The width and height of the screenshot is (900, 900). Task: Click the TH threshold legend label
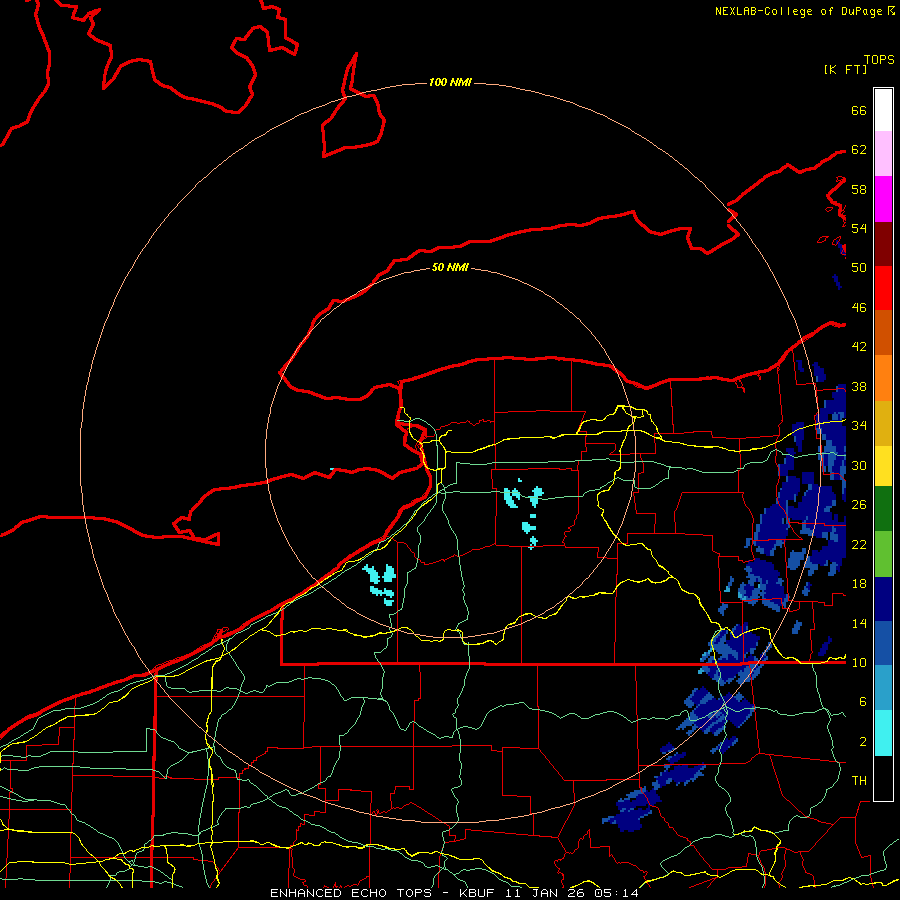point(859,780)
